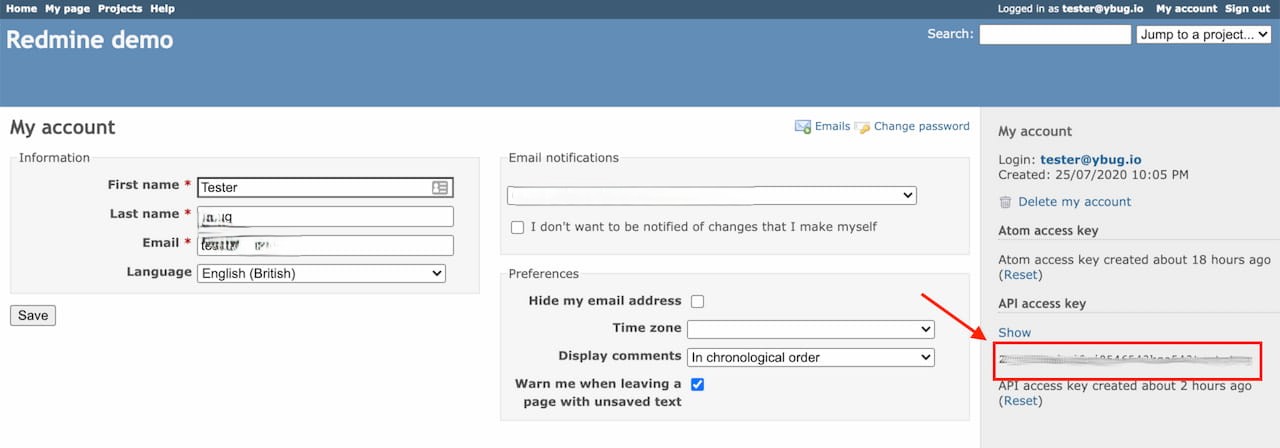Viewport: 1280px width, 448px height.
Task: Click the Change password key icon
Action: [862, 127]
